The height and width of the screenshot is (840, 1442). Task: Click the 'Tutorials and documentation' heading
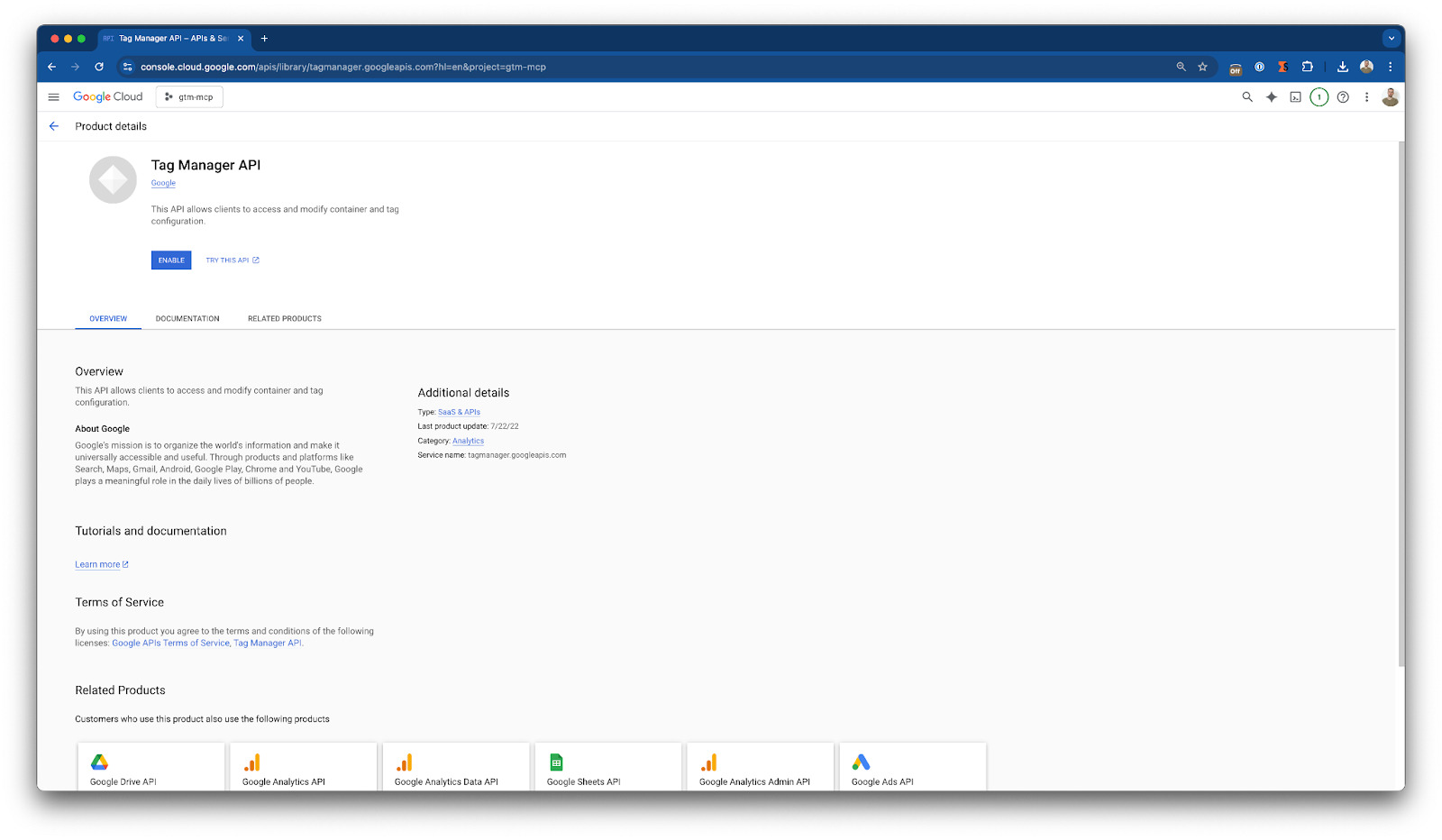(151, 532)
